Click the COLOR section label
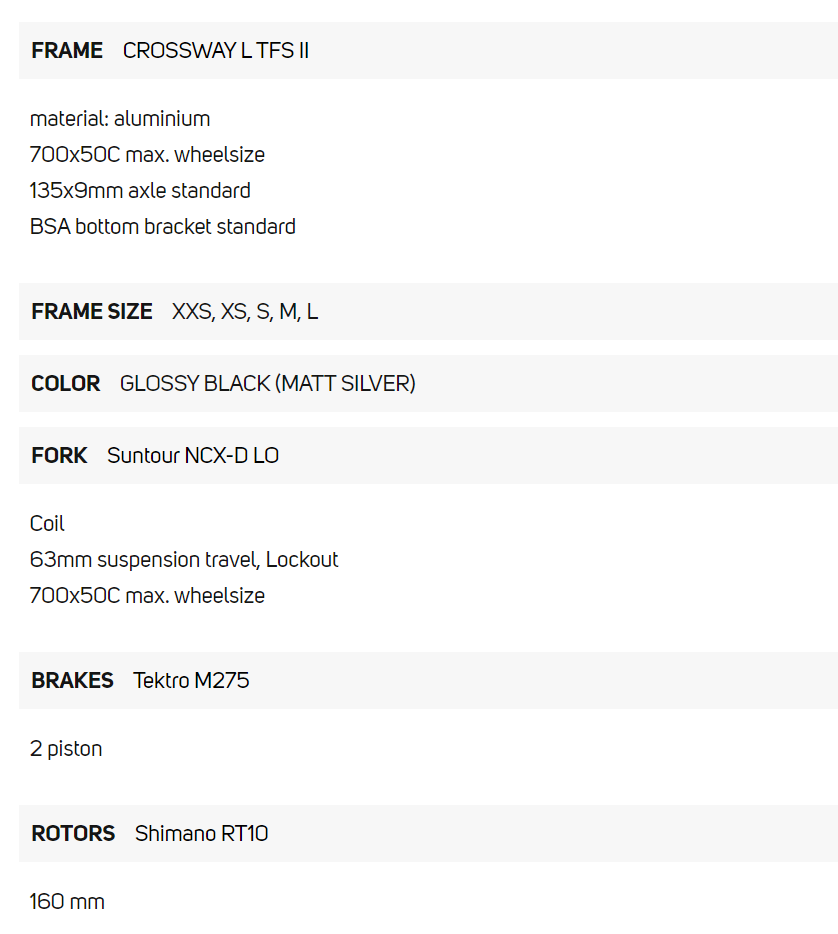 point(66,384)
